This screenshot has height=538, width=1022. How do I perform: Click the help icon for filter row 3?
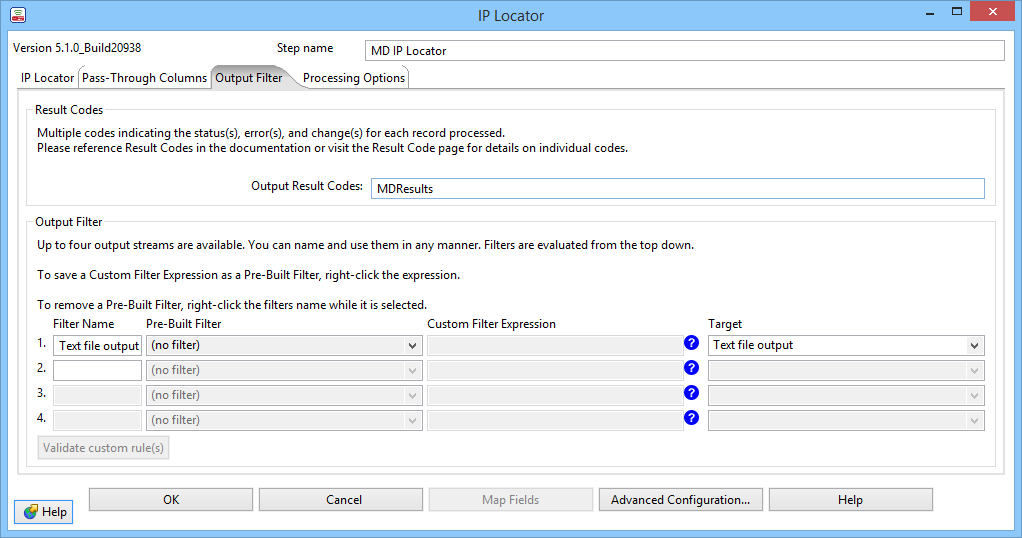(691, 394)
